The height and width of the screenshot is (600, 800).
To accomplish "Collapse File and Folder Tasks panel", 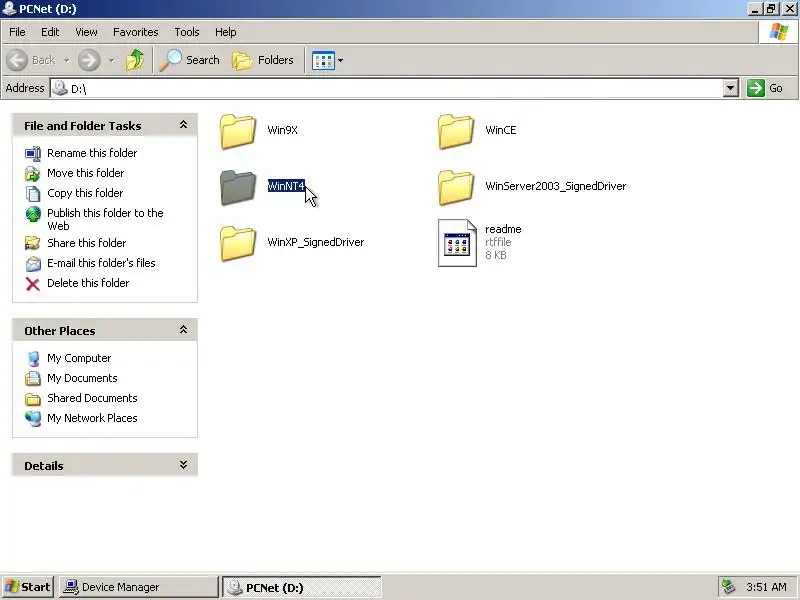I will 183,125.
